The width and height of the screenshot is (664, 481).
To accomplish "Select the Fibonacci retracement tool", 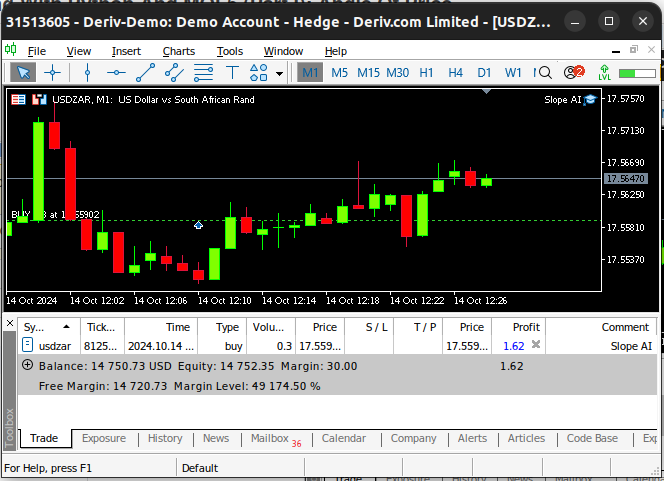I will 203,73.
